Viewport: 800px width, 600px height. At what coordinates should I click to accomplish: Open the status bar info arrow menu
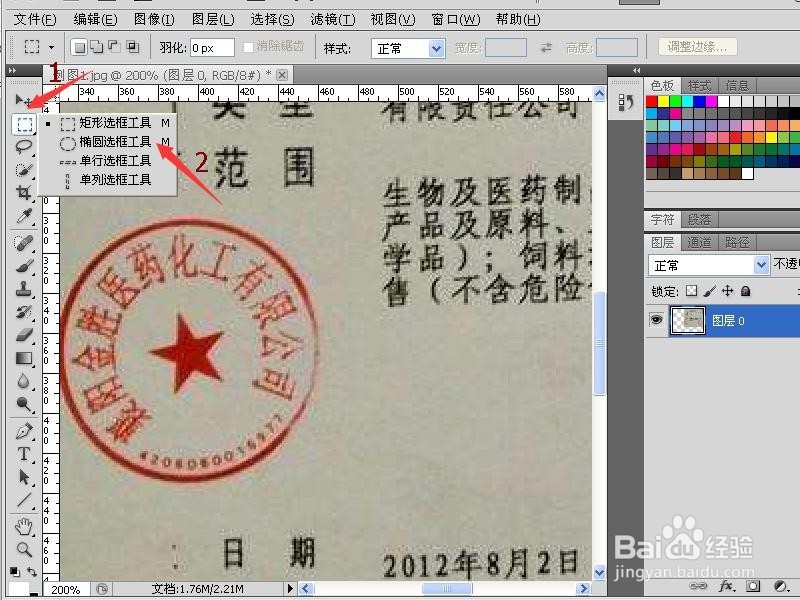tap(290, 588)
